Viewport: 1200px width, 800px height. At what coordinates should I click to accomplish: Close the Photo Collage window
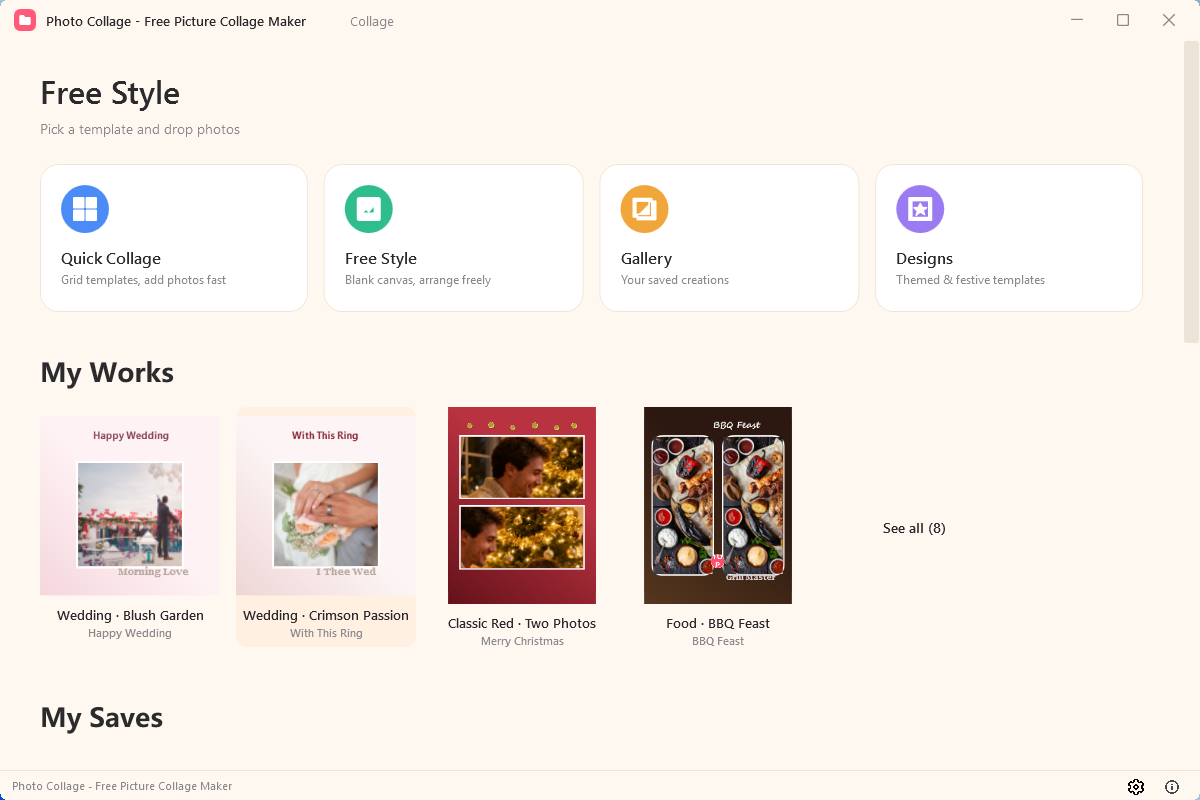click(x=1169, y=20)
